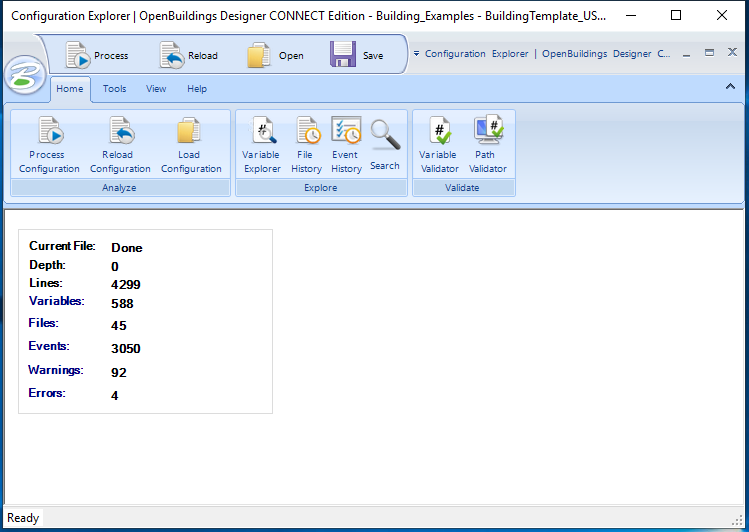Click the resize grip in status bar corner

click(738, 520)
